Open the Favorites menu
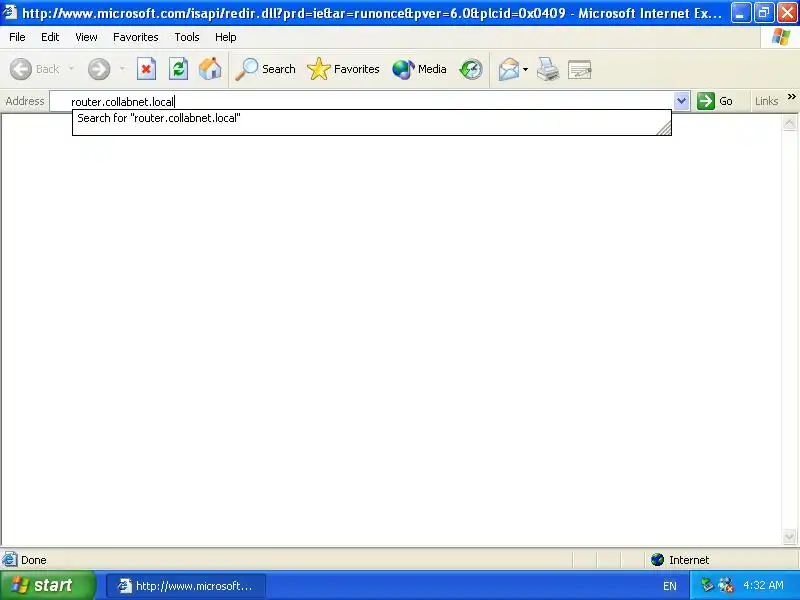This screenshot has height=600, width=800. click(x=136, y=37)
